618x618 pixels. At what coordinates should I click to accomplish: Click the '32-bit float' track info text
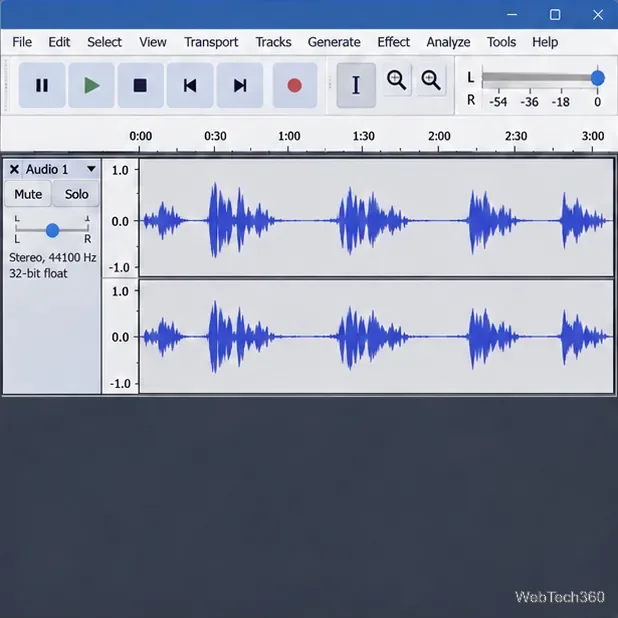(x=38, y=273)
